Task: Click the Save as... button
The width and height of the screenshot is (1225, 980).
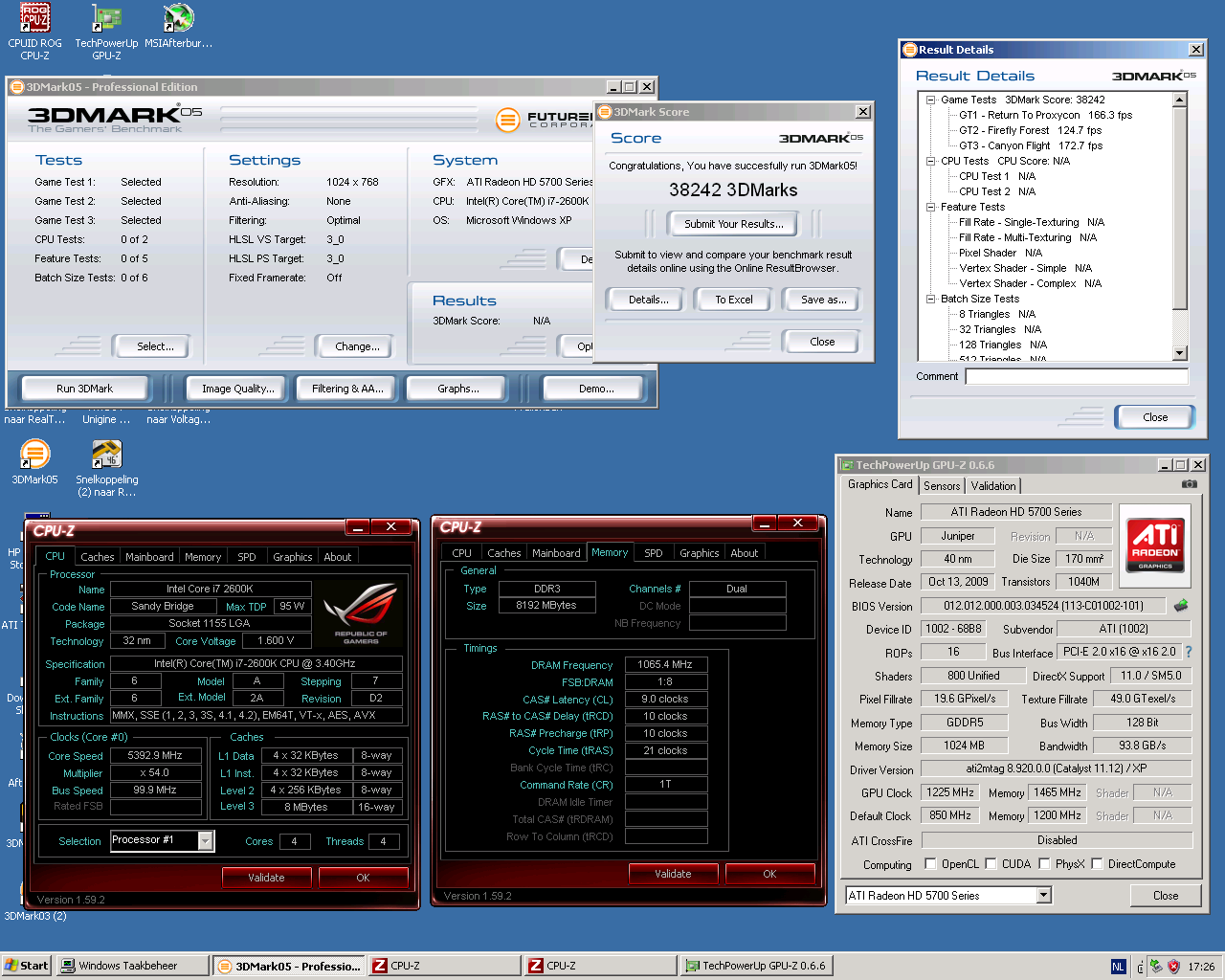Action: tap(824, 300)
